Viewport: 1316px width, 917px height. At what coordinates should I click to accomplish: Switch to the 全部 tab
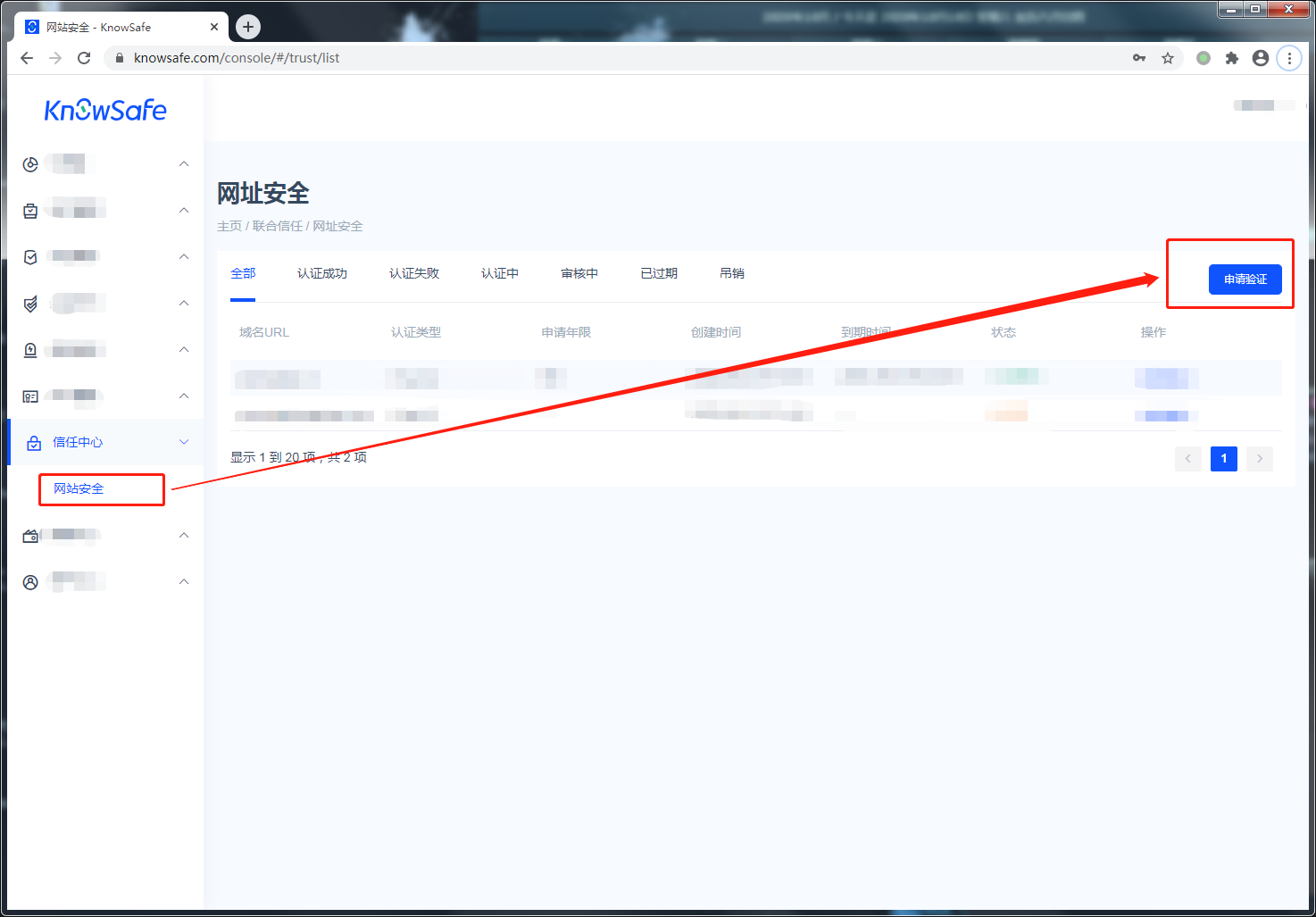coord(243,273)
